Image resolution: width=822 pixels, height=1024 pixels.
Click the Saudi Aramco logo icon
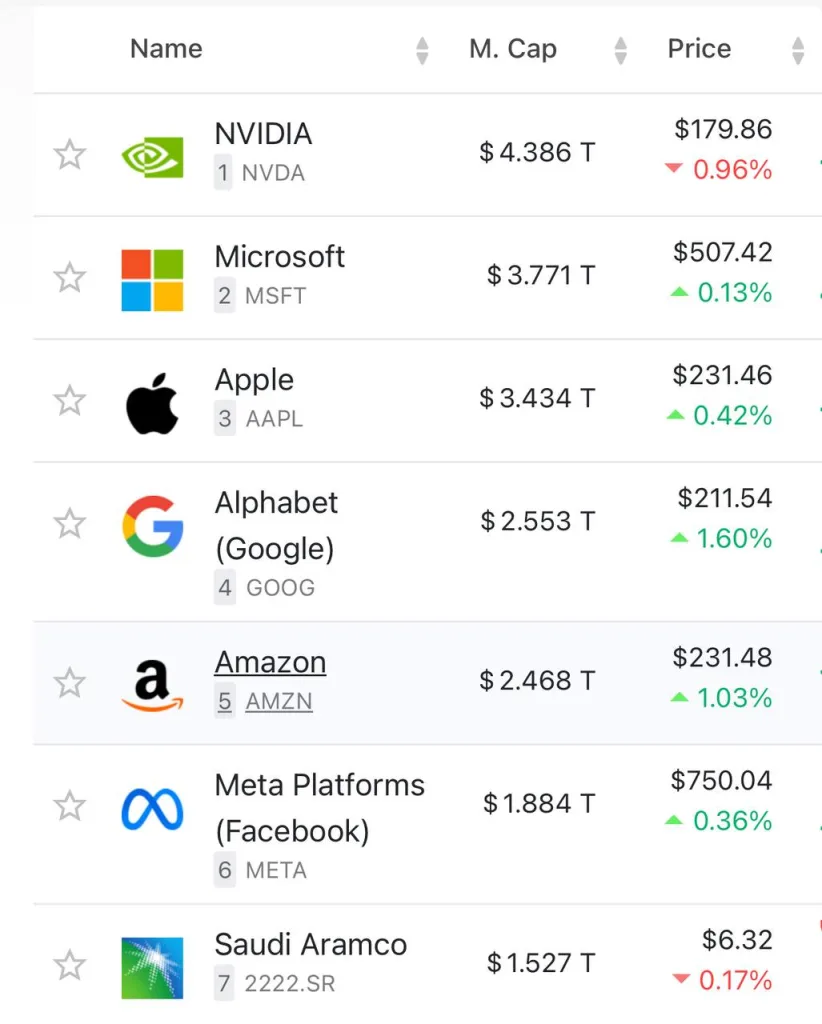(152, 966)
